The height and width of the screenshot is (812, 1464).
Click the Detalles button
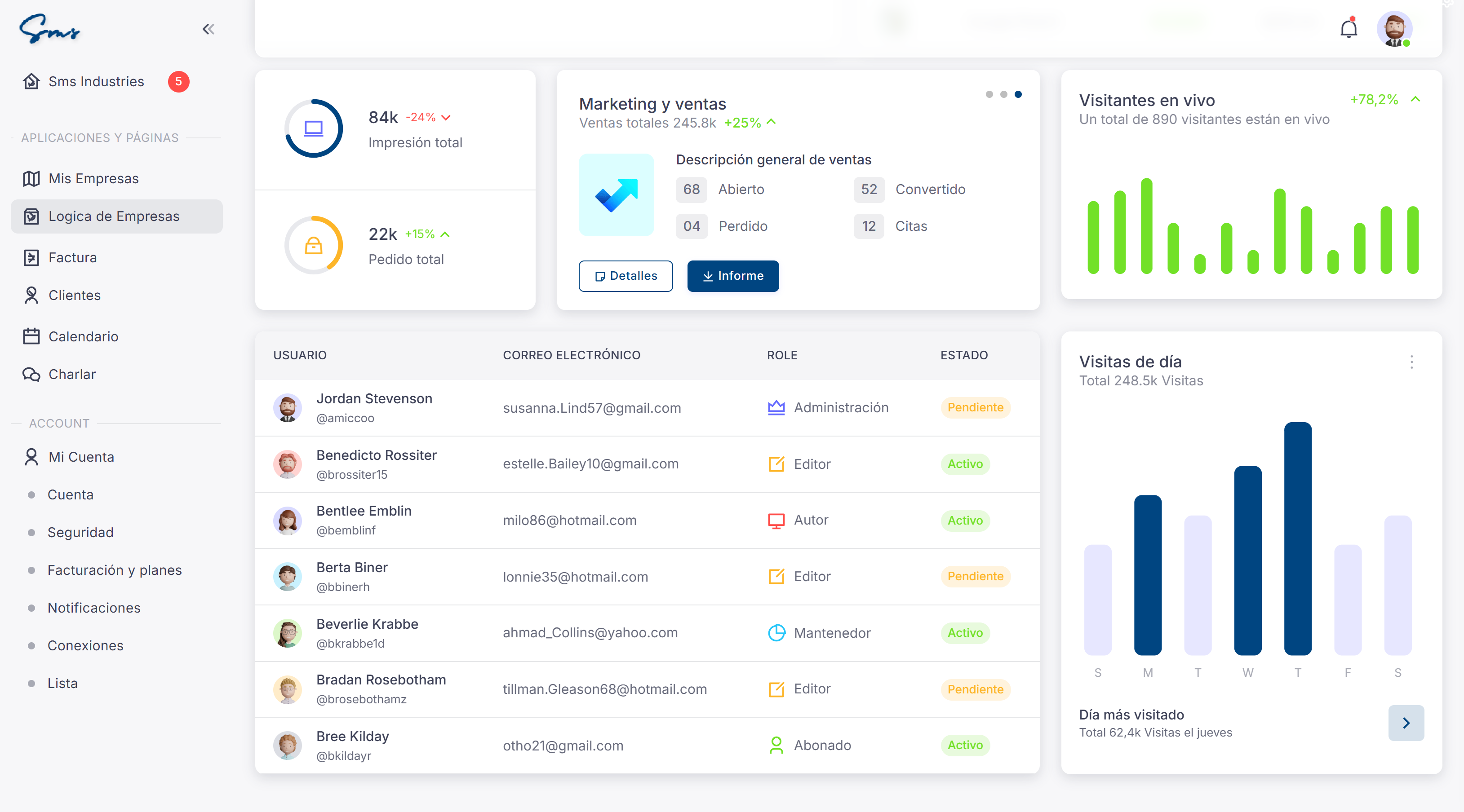[625, 276]
